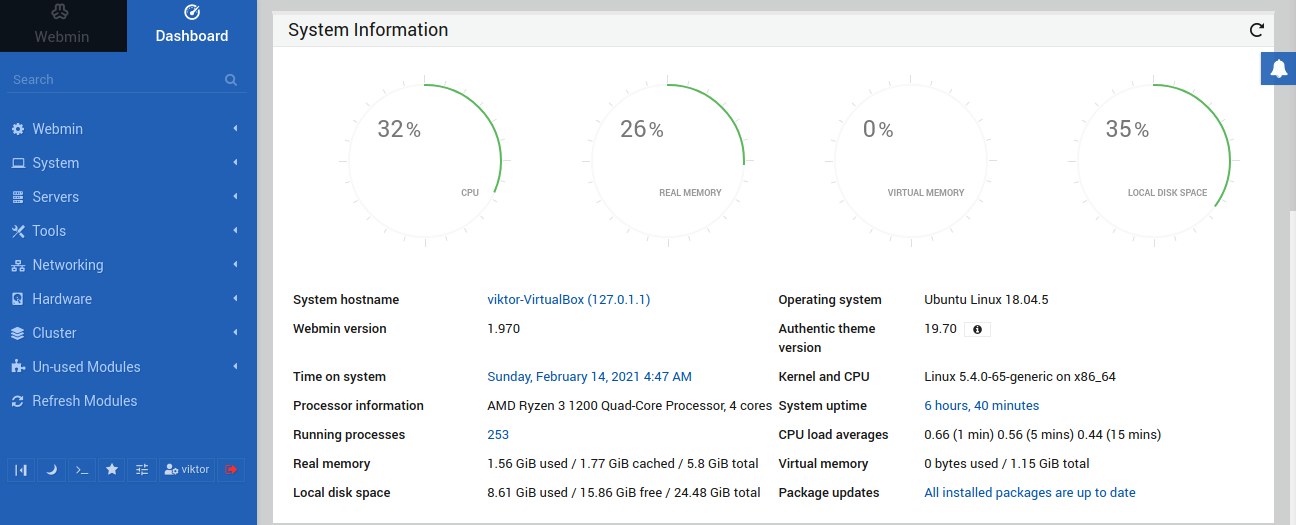Click the Virtual Memory 0% gauge
1296x525 pixels.
[x=911, y=161]
